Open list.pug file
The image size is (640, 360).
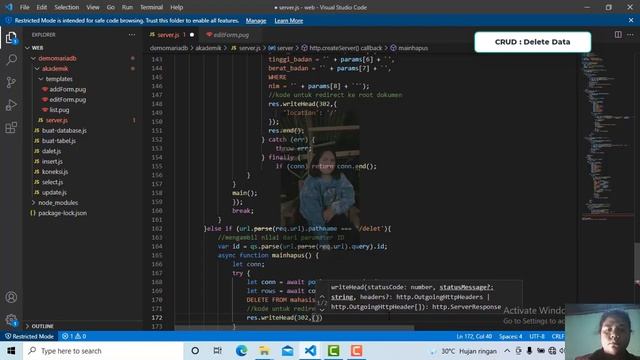(x=59, y=110)
